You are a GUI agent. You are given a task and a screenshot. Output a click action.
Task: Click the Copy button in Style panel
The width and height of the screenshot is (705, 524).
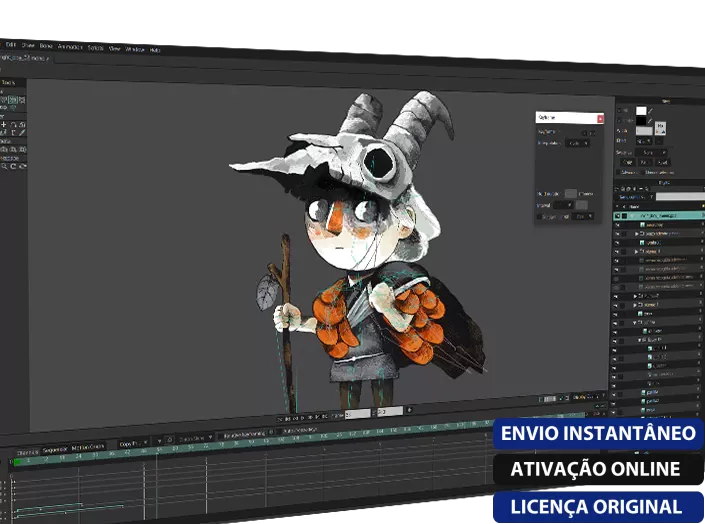pyautogui.click(x=628, y=162)
